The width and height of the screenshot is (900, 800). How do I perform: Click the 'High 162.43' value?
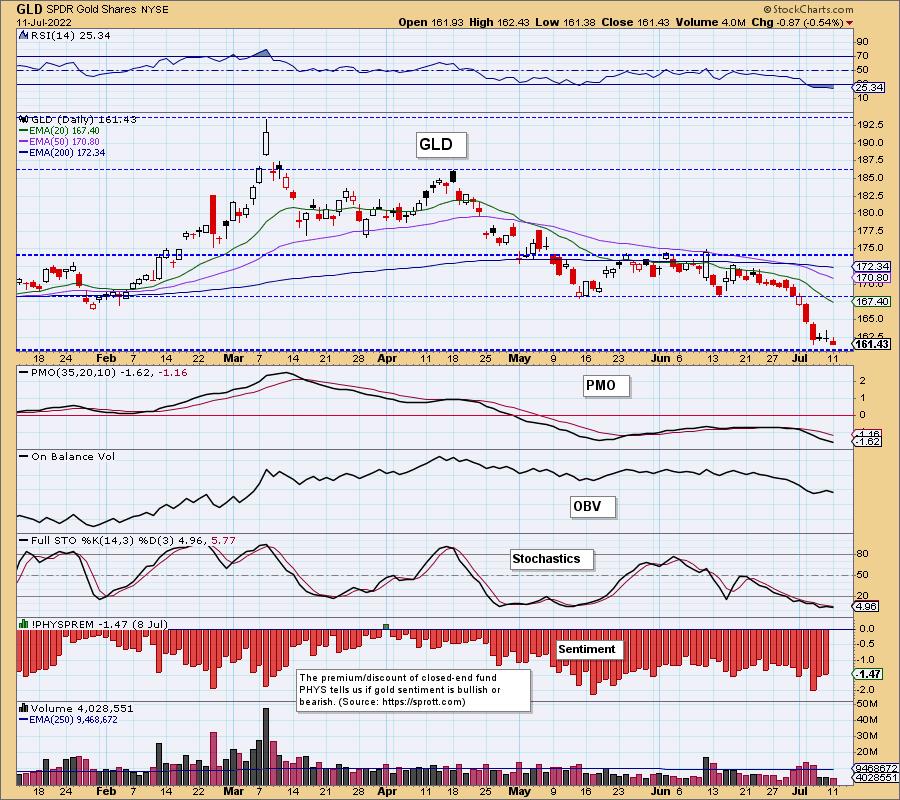(499, 22)
